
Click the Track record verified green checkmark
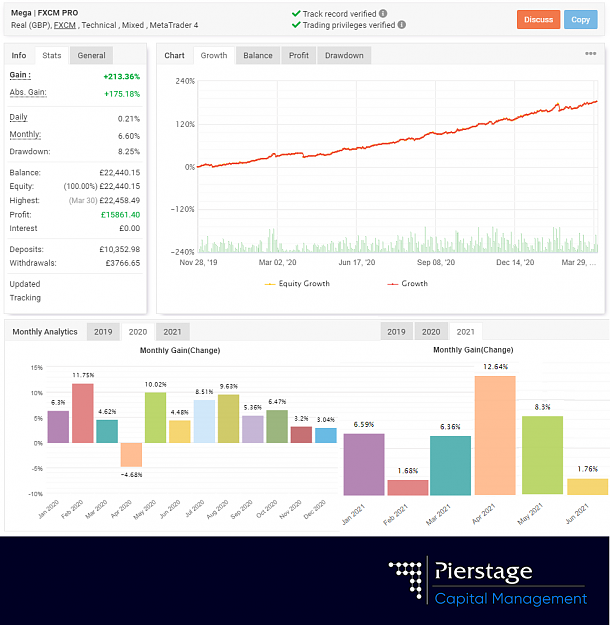[x=296, y=14]
